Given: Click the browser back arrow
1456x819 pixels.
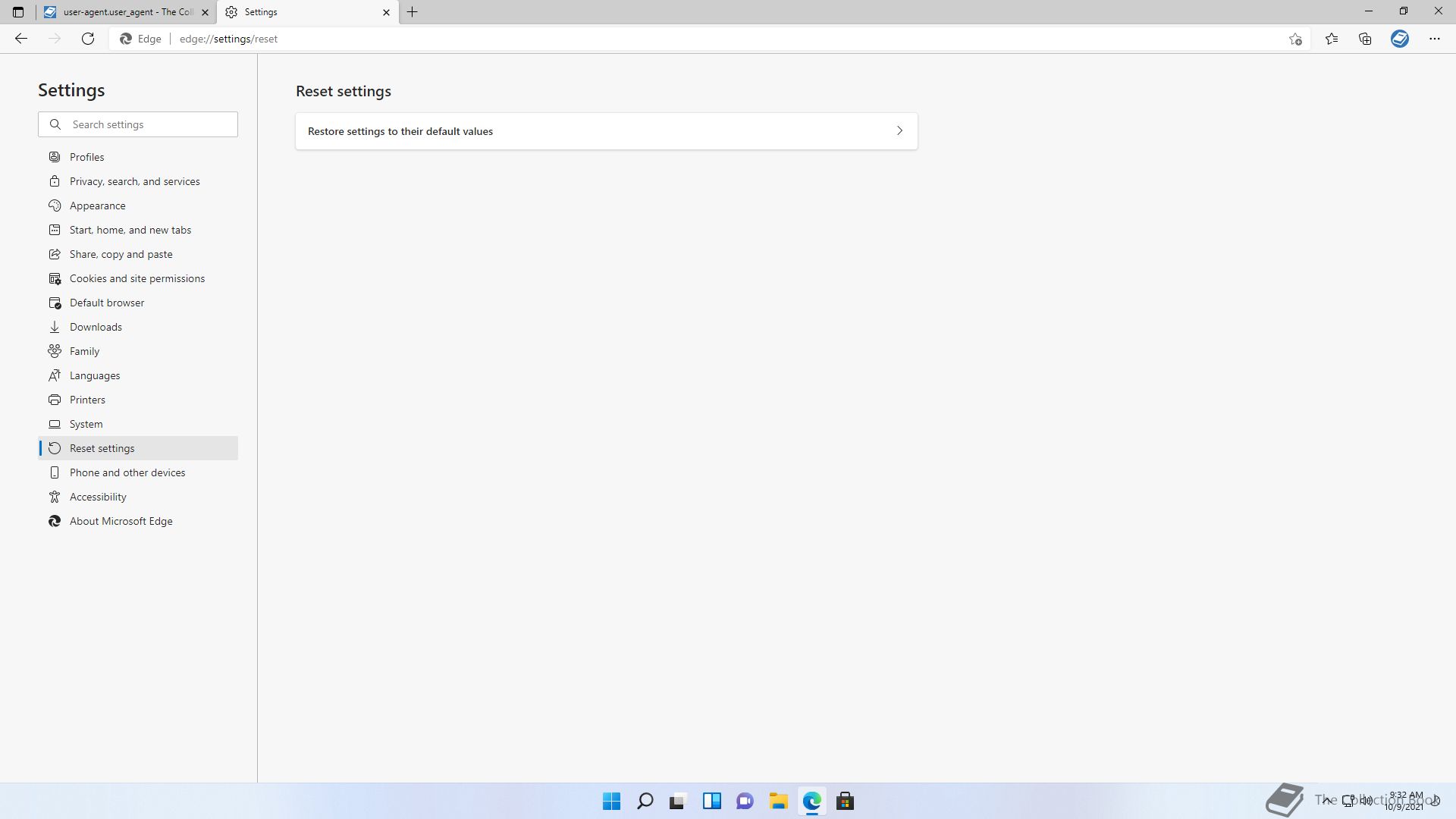Looking at the screenshot, I should pos(21,39).
